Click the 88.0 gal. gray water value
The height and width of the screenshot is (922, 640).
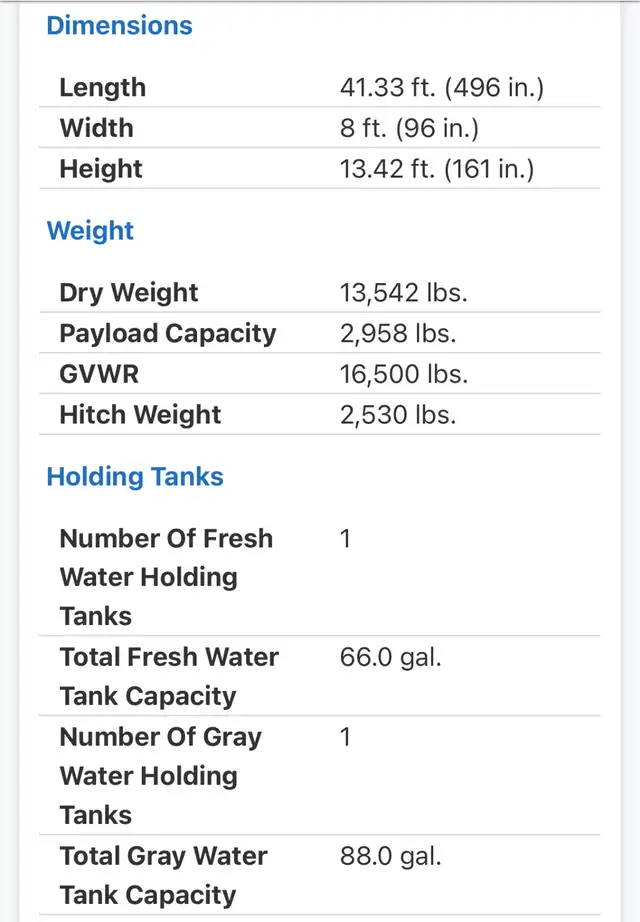(391, 856)
